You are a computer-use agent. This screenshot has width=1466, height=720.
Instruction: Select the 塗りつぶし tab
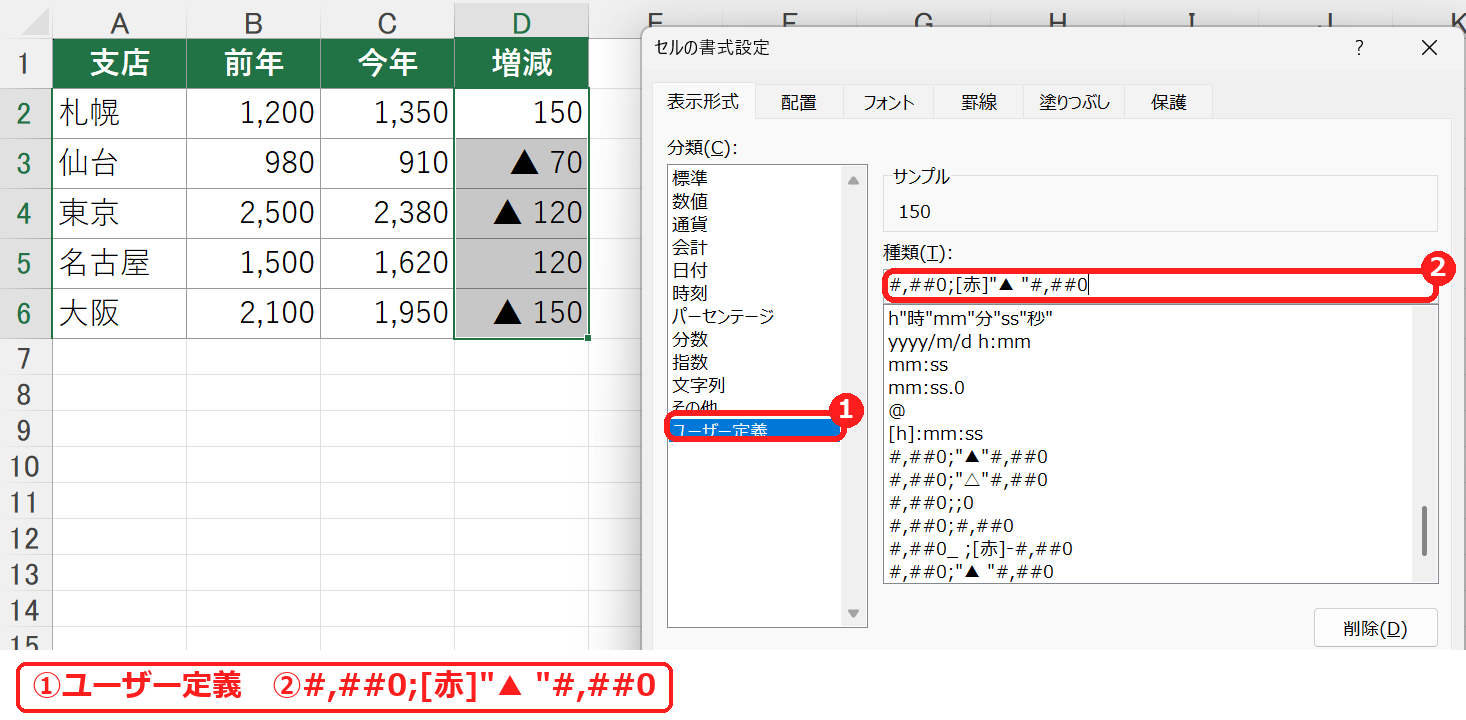click(1074, 102)
